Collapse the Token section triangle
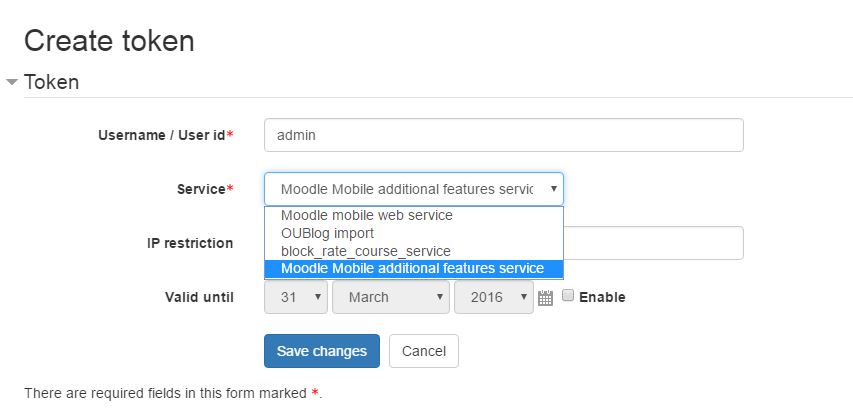 coord(12,82)
